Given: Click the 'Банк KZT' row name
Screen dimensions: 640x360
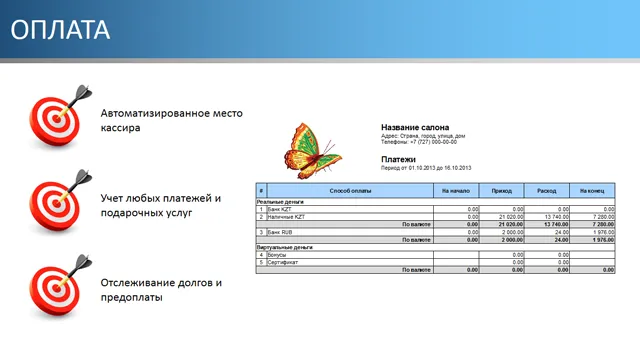Looking at the screenshot, I should click(x=279, y=209).
